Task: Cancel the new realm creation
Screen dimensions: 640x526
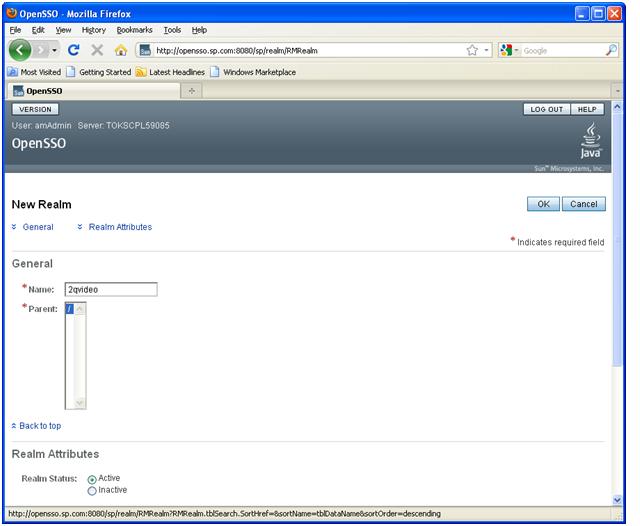Action: (584, 204)
